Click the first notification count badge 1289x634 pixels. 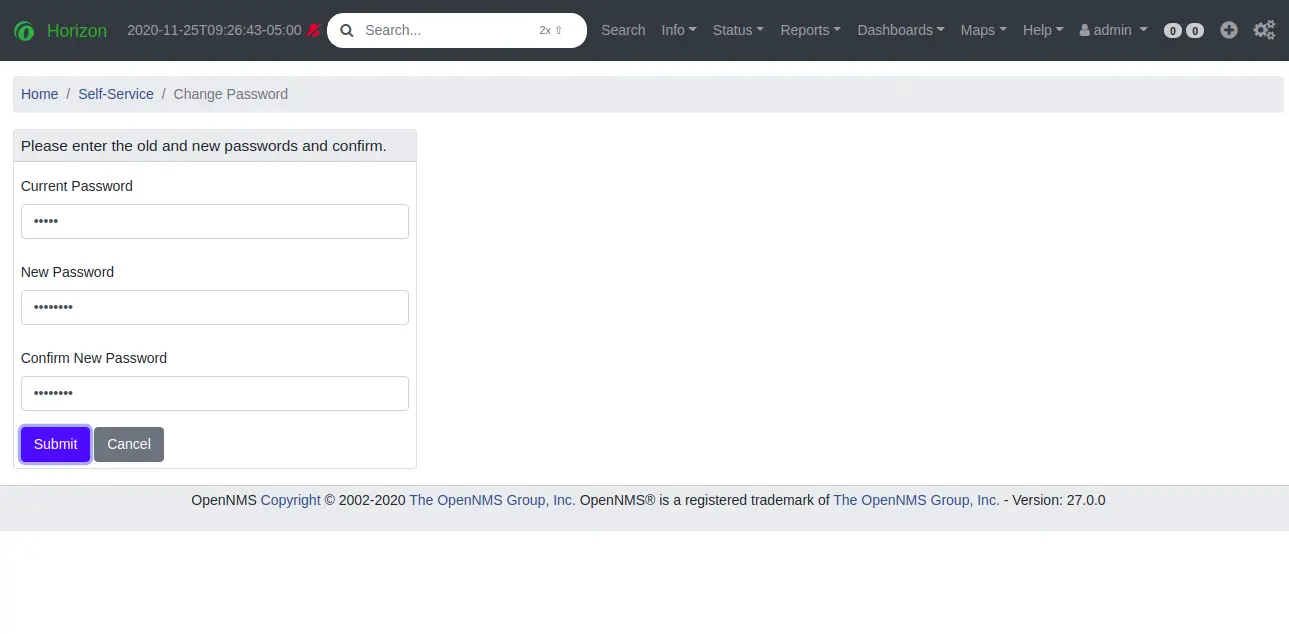pos(1173,31)
